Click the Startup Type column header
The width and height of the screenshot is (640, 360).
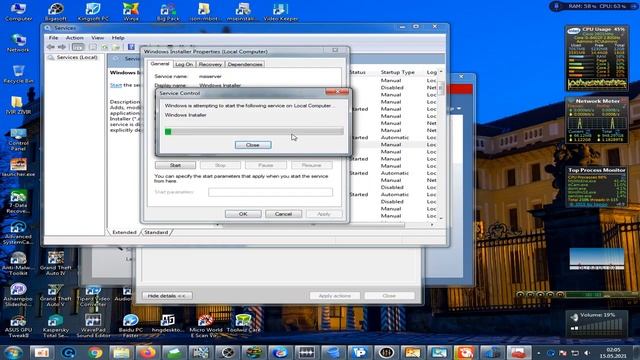coord(398,72)
